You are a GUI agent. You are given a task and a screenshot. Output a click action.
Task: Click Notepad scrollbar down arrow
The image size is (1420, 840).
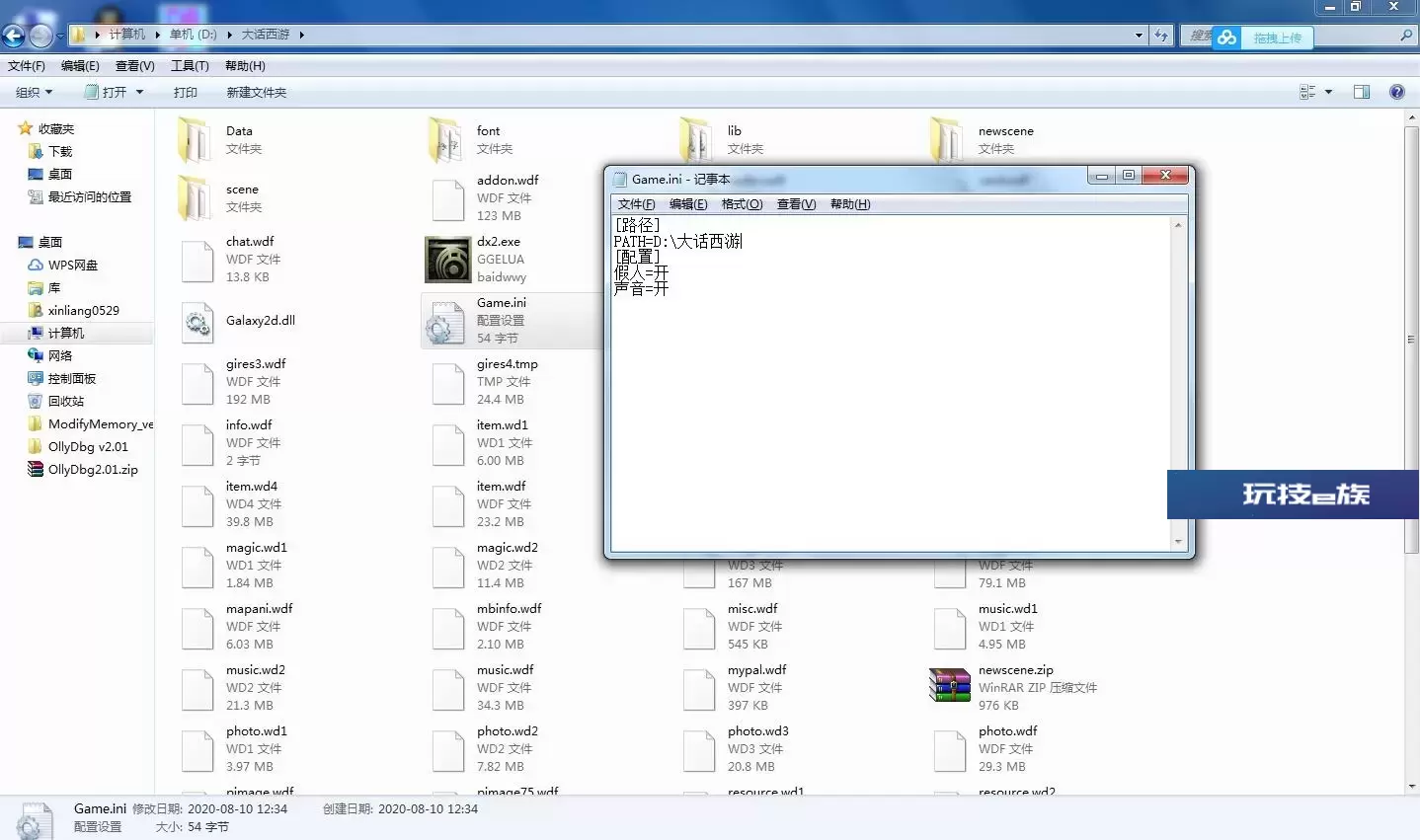coord(1178,541)
